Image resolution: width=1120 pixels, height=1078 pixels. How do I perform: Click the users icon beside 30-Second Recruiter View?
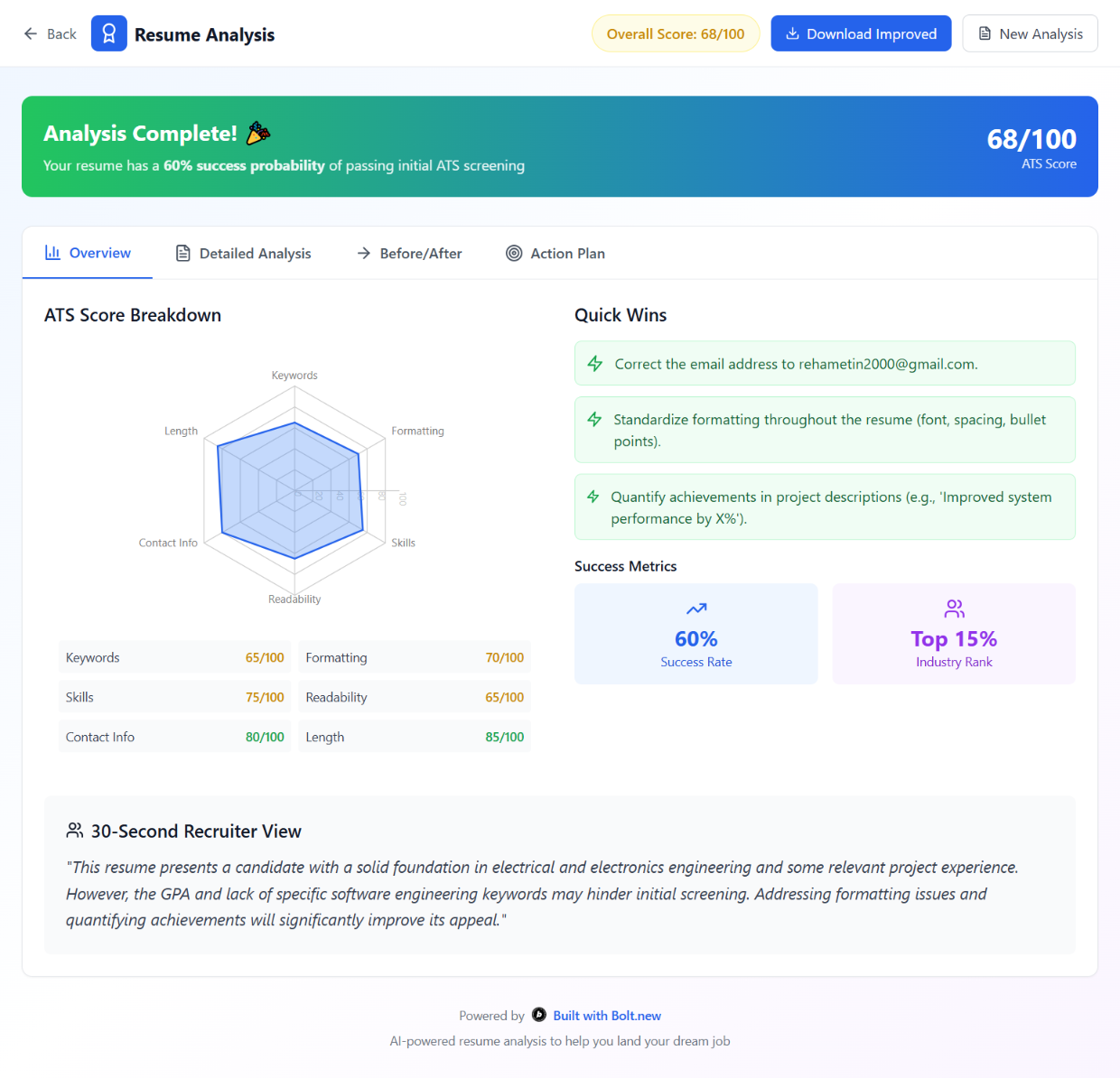click(x=75, y=830)
